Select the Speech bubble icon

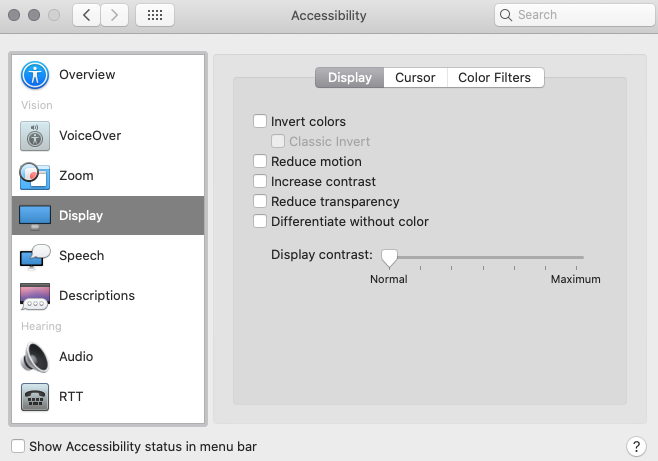35,256
